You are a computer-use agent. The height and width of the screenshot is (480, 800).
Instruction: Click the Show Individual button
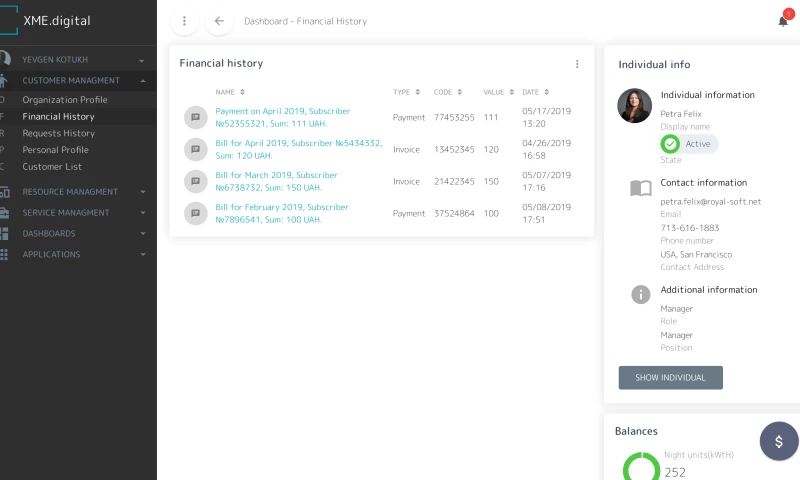[x=670, y=378]
